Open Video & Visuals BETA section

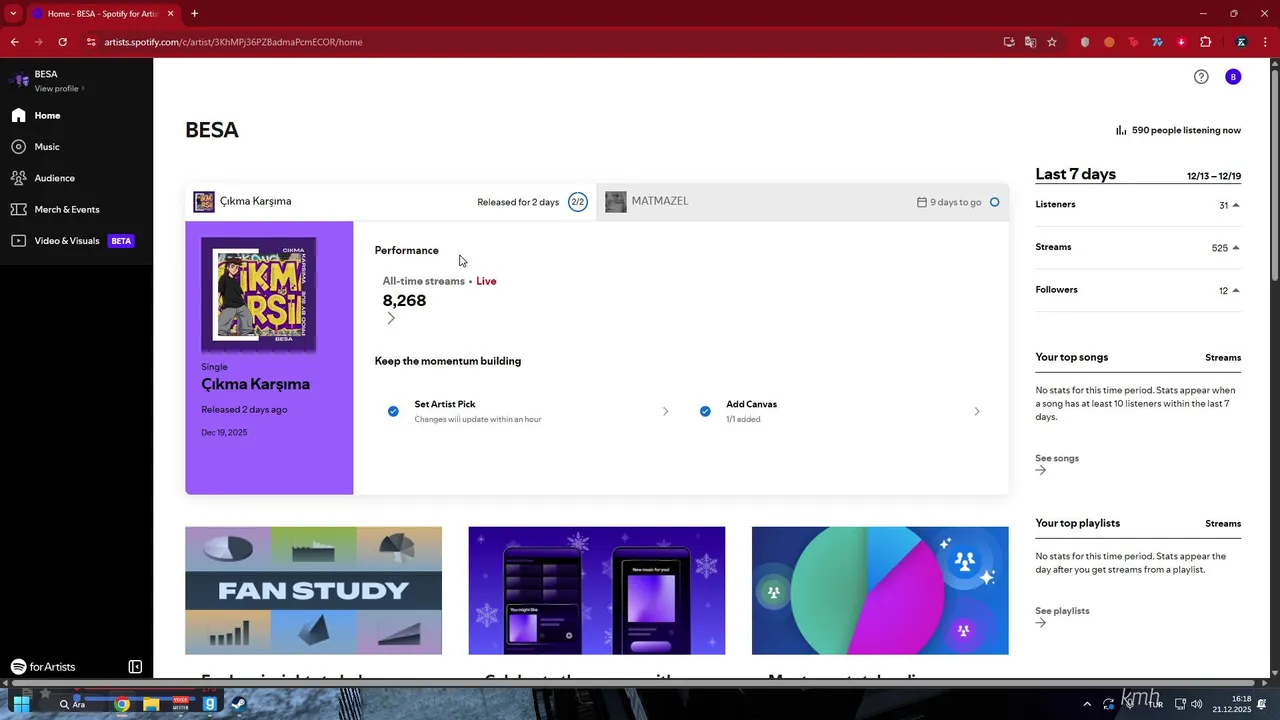coord(84,241)
